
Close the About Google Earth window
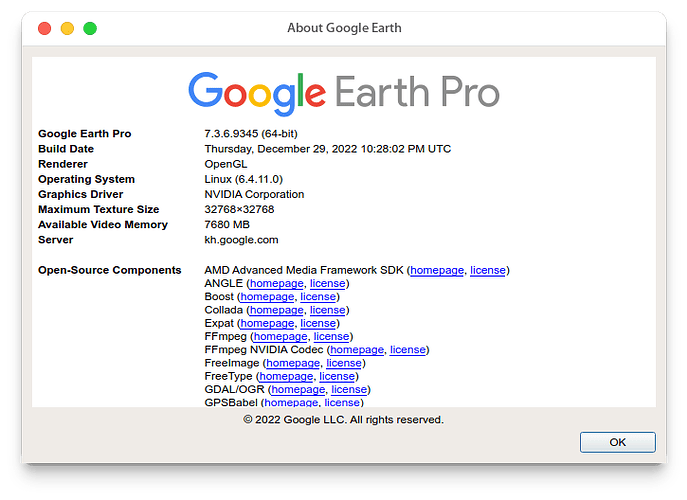[45, 28]
